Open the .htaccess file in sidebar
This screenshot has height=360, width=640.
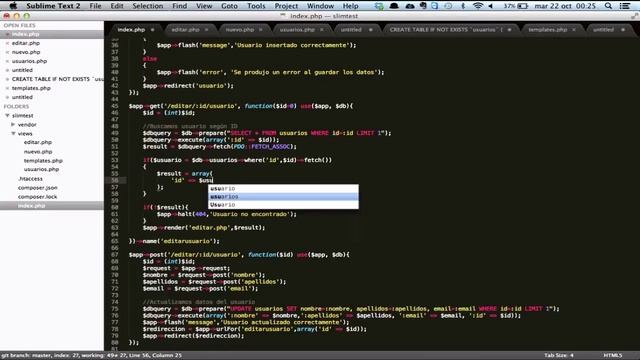30,178
